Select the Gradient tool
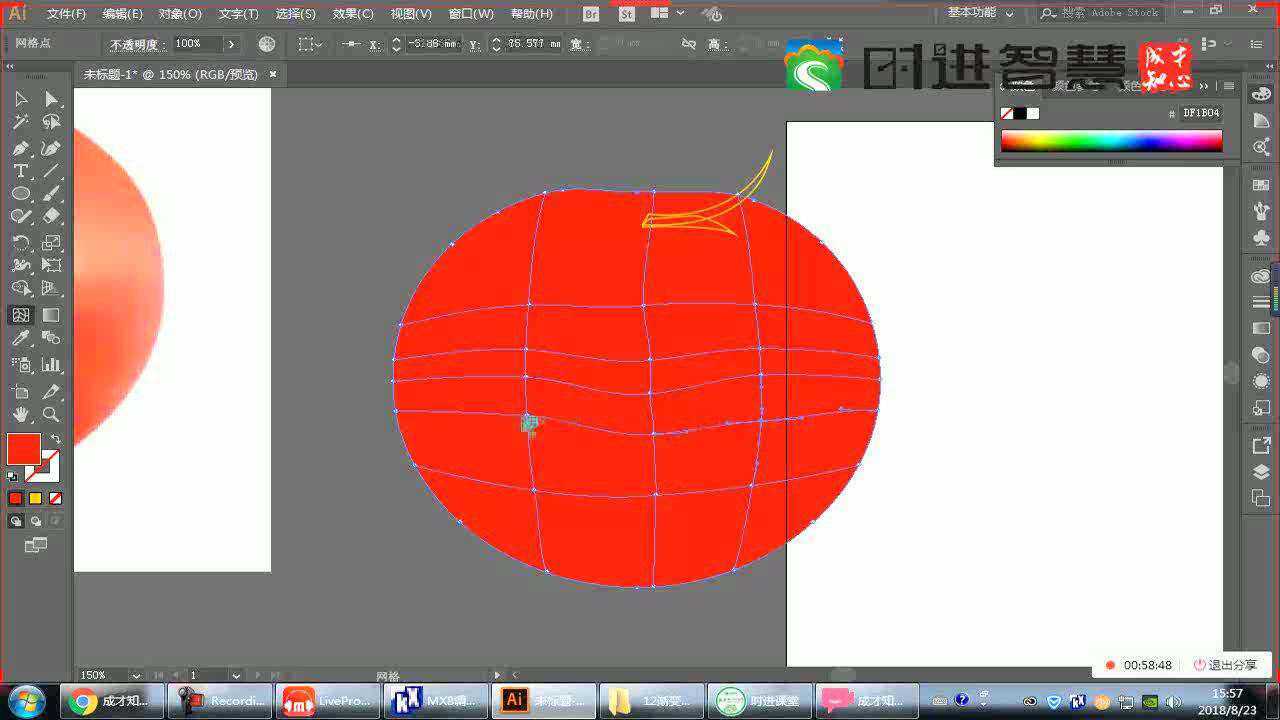Screen dimensions: 1280x720 point(51,315)
